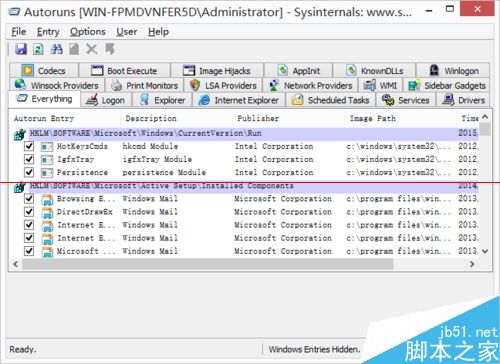500x364 pixels.
Task: Click Windows Entries Hidden status text
Action: click(314, 349)
